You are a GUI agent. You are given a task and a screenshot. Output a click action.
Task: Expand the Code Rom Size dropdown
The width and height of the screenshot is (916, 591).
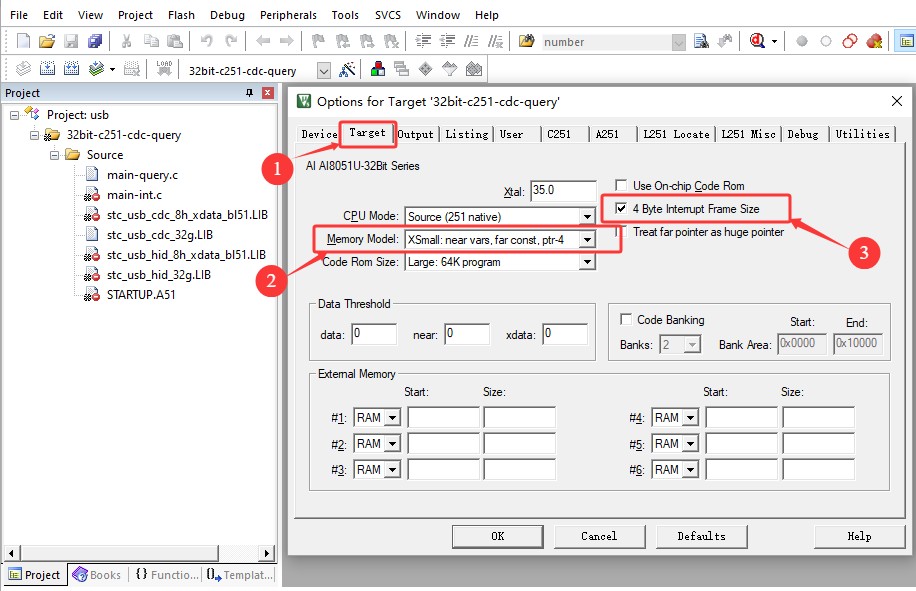587,262
